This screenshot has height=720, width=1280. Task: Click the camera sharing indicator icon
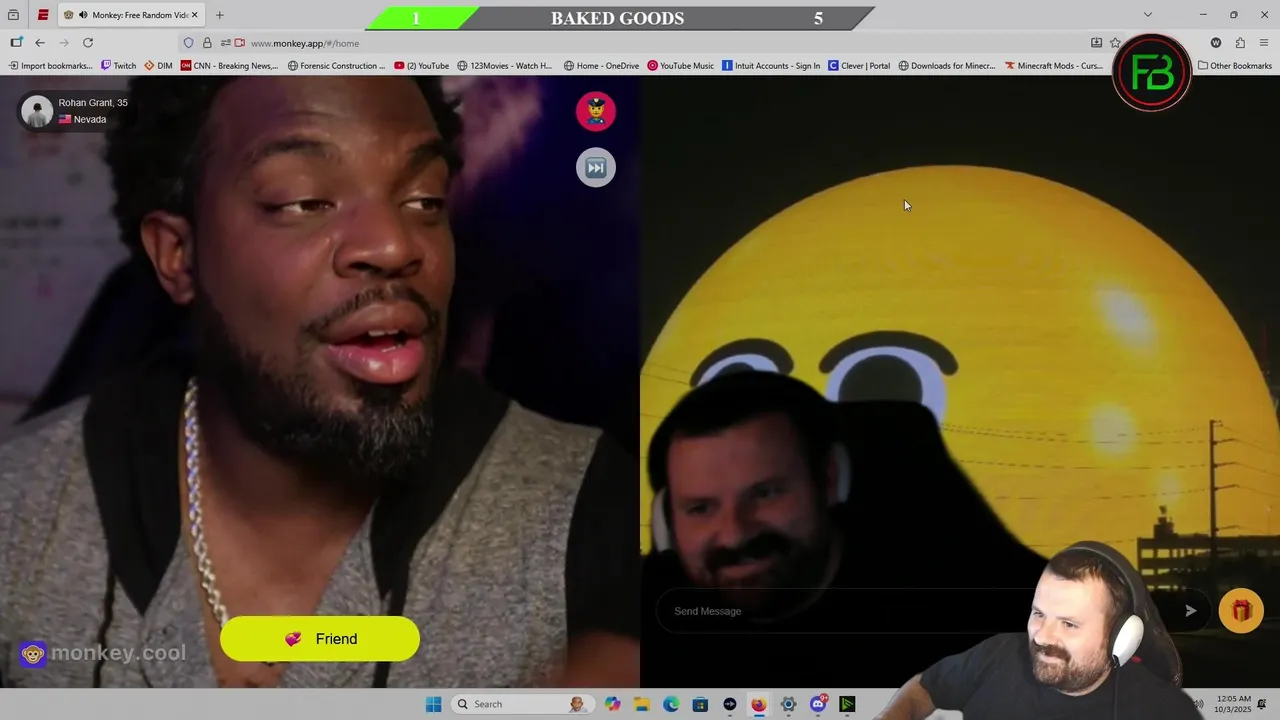[239, 43]
